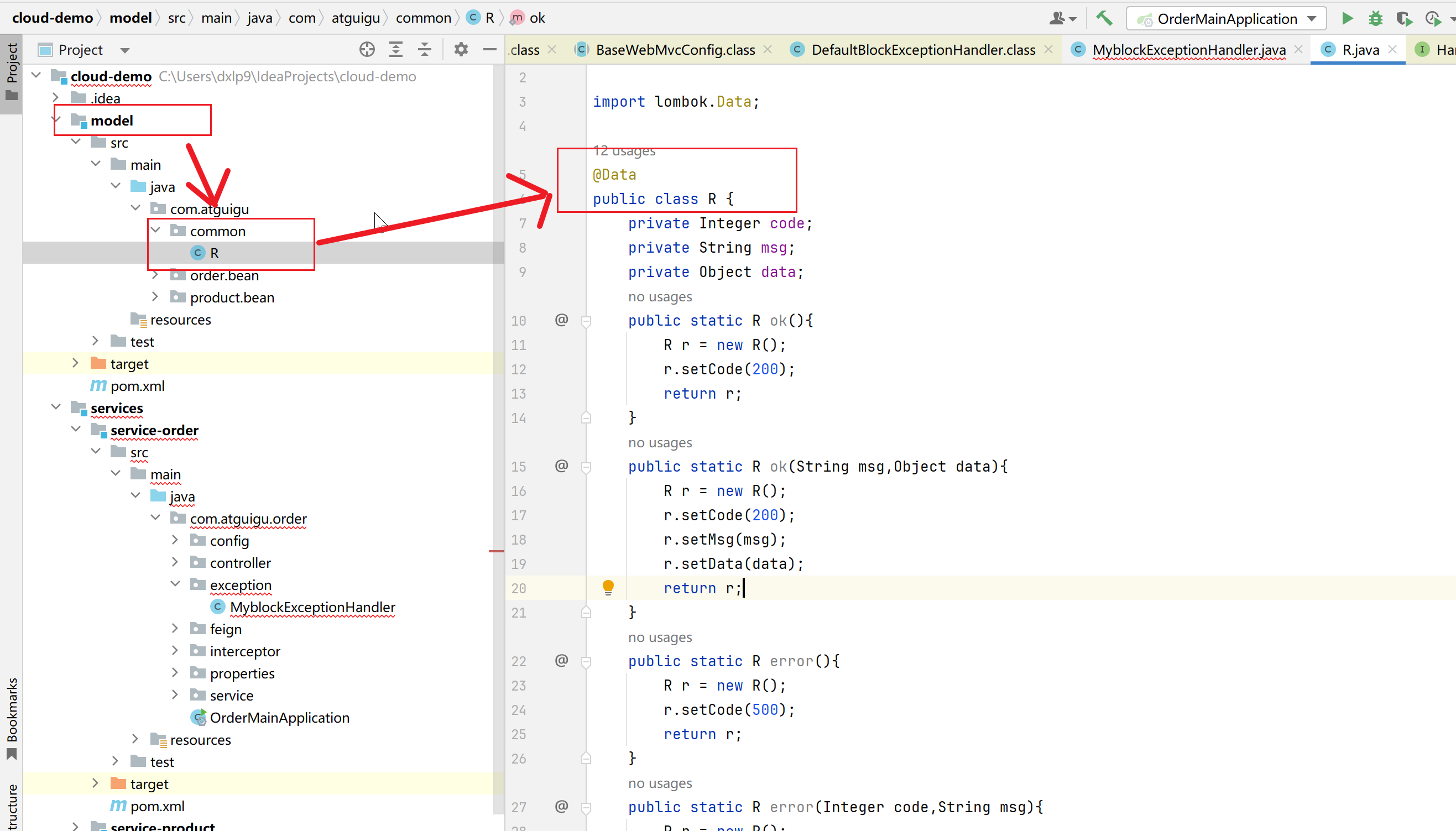Click the Build project hammer icon

pos(1104,19)
